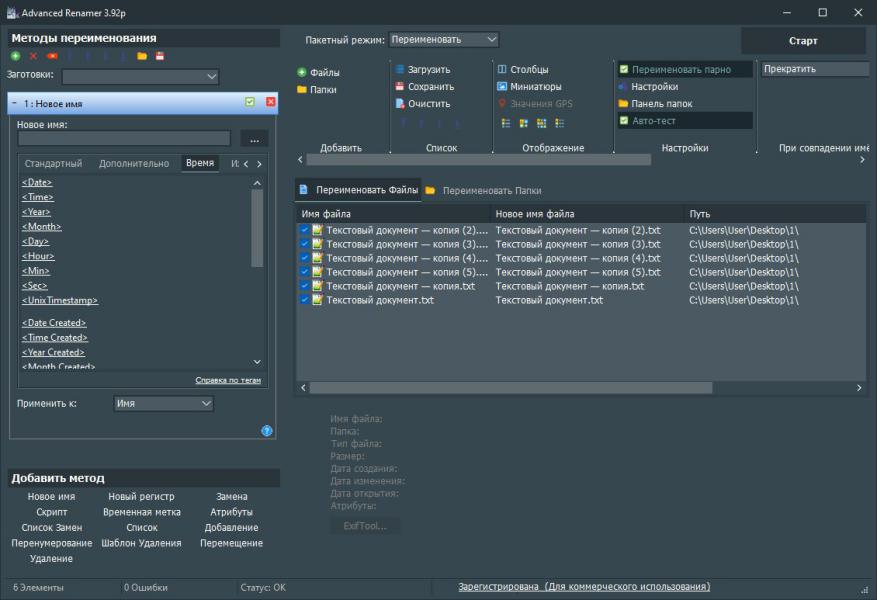Click the ribbon horizontal scrollbar

coord(478,160)
